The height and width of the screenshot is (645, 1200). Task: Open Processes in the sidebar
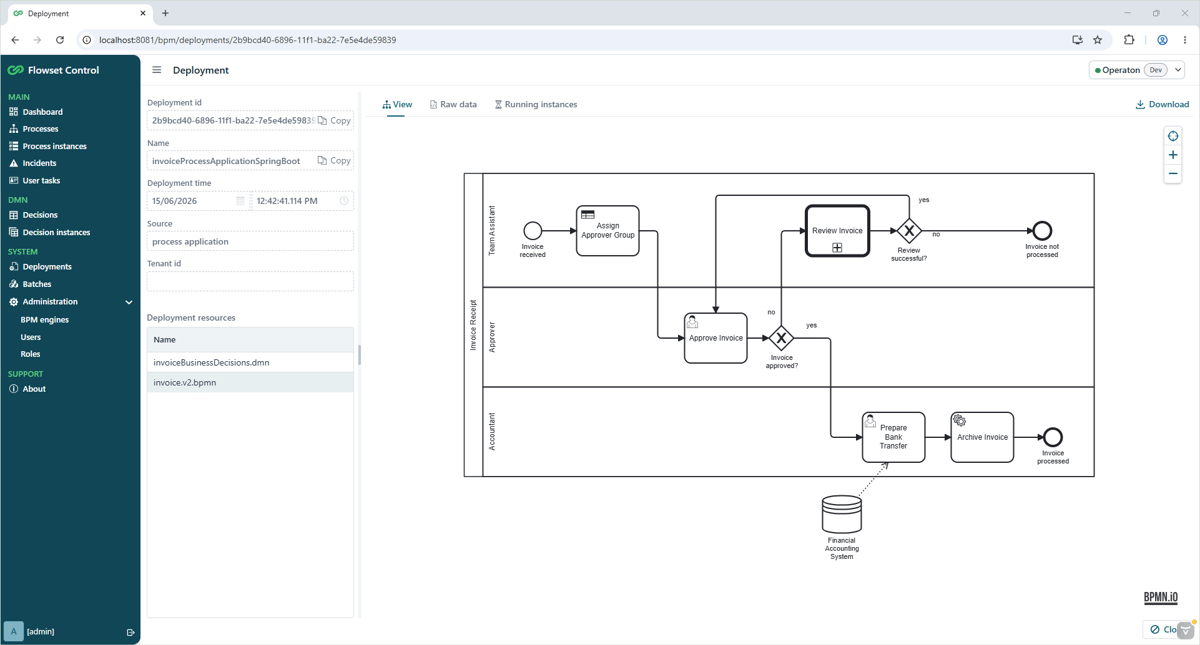[40, 129]
